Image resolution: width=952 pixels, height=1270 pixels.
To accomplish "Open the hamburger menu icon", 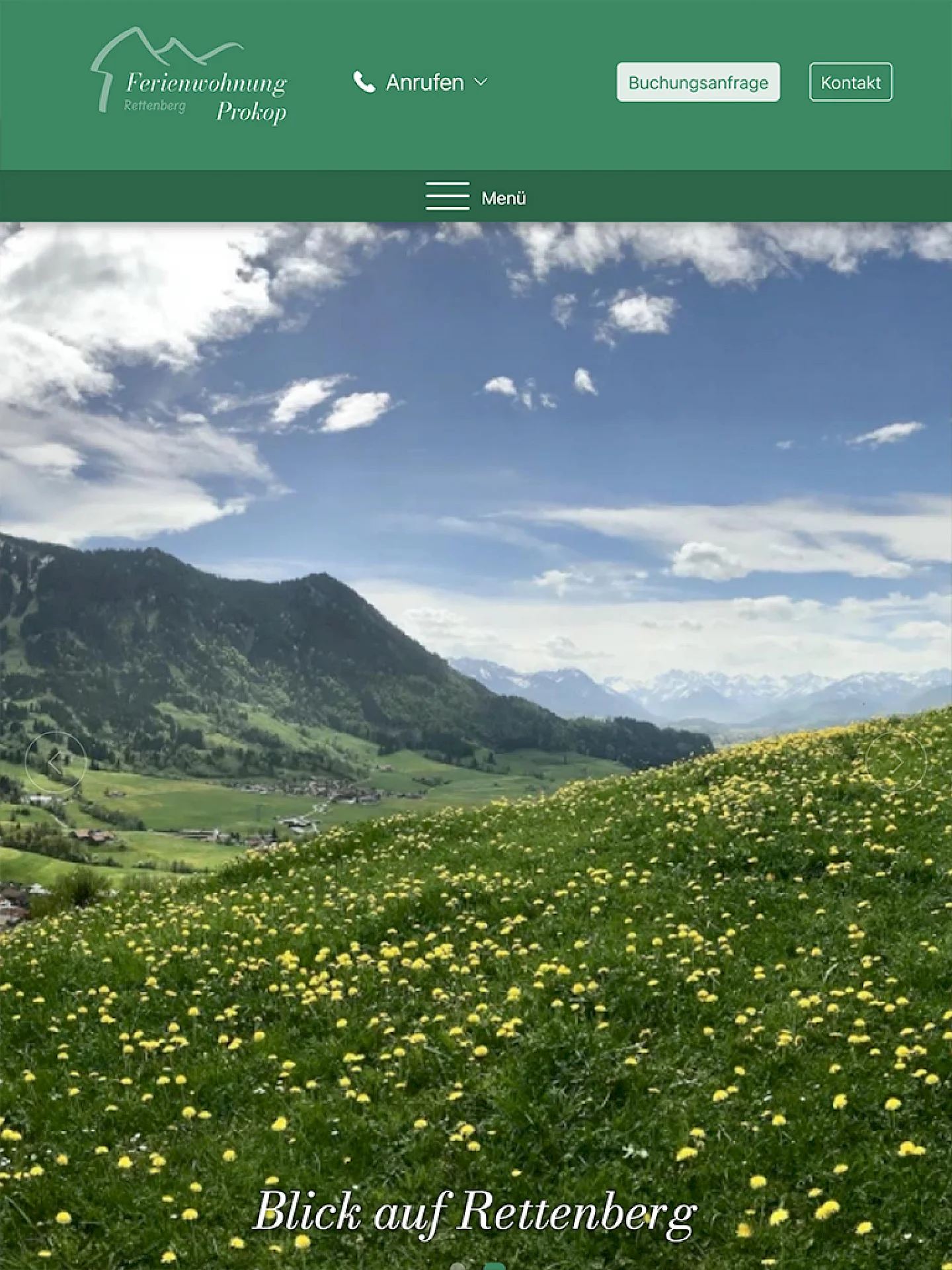I will [x=448, y=196].
